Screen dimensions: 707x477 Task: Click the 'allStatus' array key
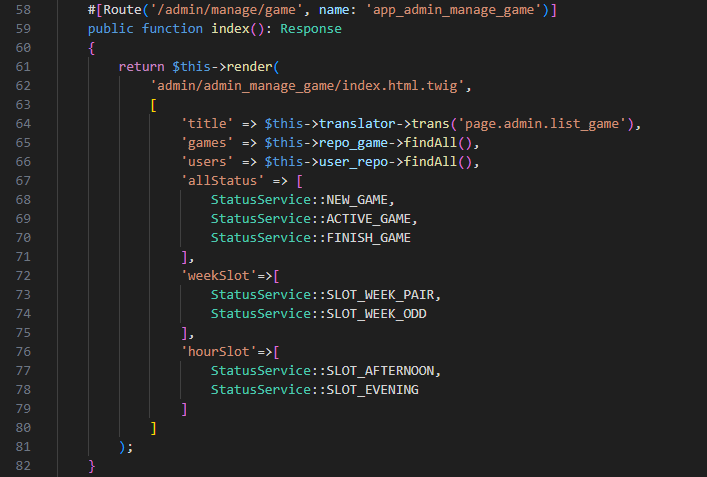pyautogui.click(x=222, y=181)
